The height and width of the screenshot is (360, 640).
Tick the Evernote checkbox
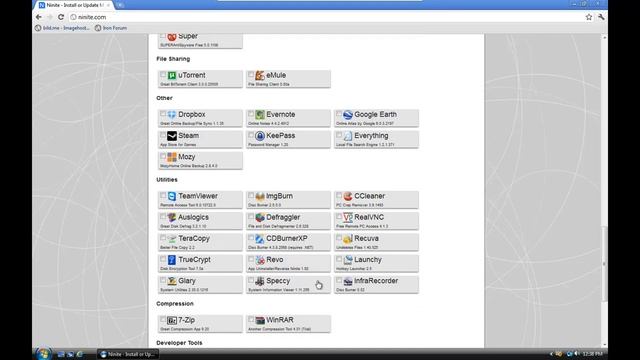[x=251, y=113]
